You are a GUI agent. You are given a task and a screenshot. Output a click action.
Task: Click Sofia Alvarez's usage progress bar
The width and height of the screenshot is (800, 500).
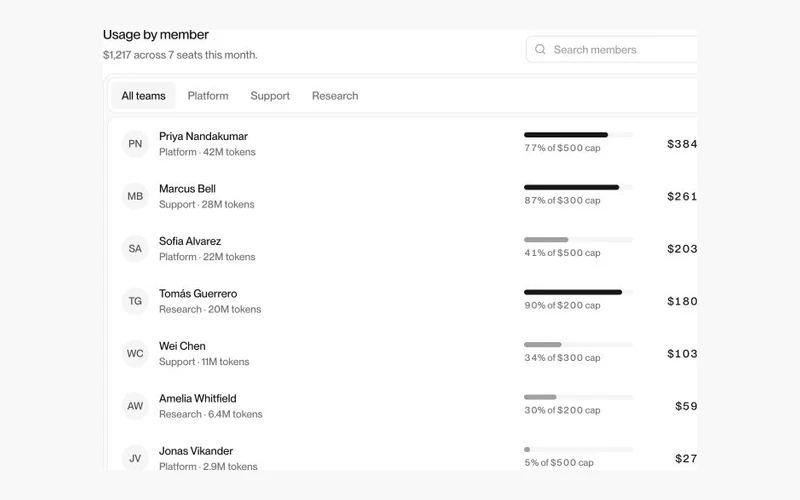pyautogui.click(x=578, y=240)
